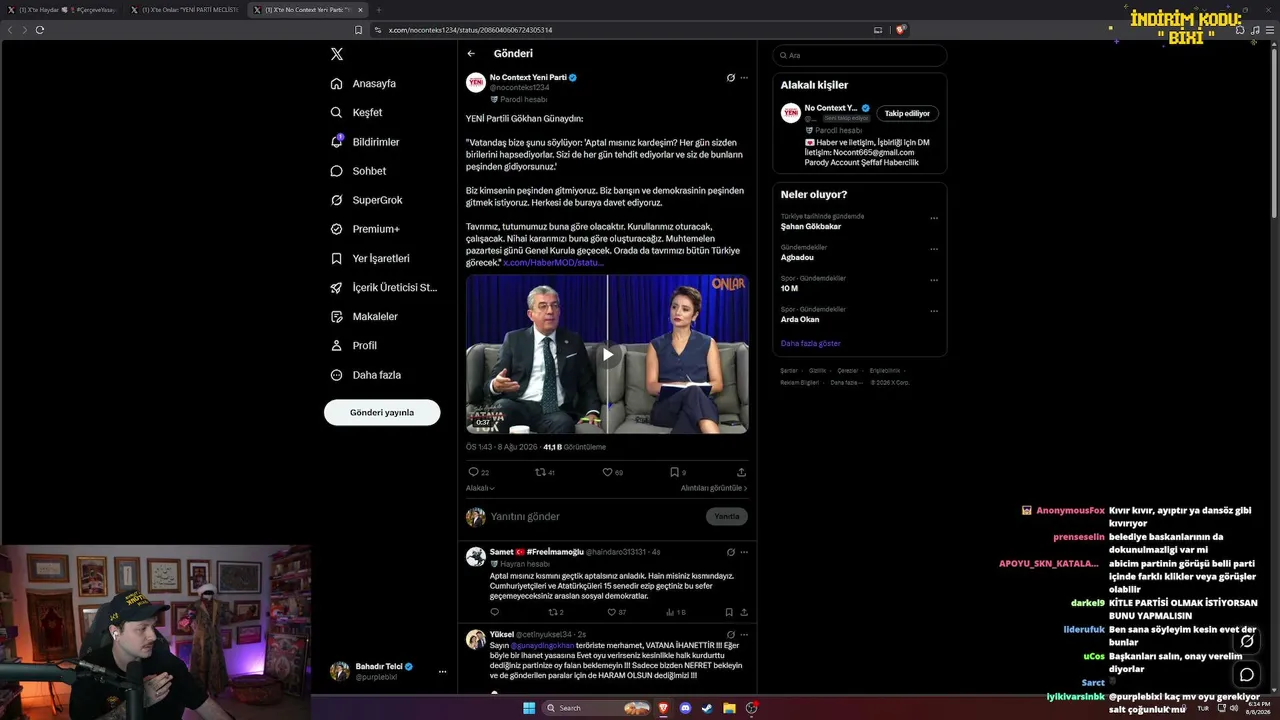Open more options on Yüksel's reply
Image resolution: width=1280 pixels, height=720 pixels.
point(744,634)
